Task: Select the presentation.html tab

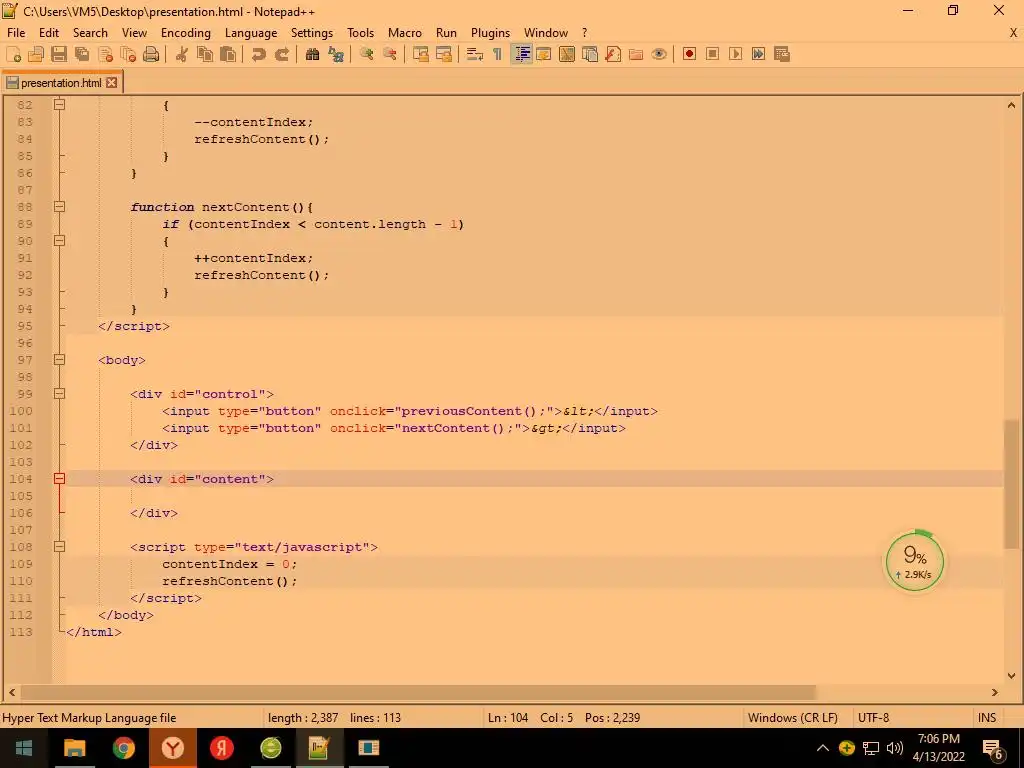Action: [x=61, y=83]
